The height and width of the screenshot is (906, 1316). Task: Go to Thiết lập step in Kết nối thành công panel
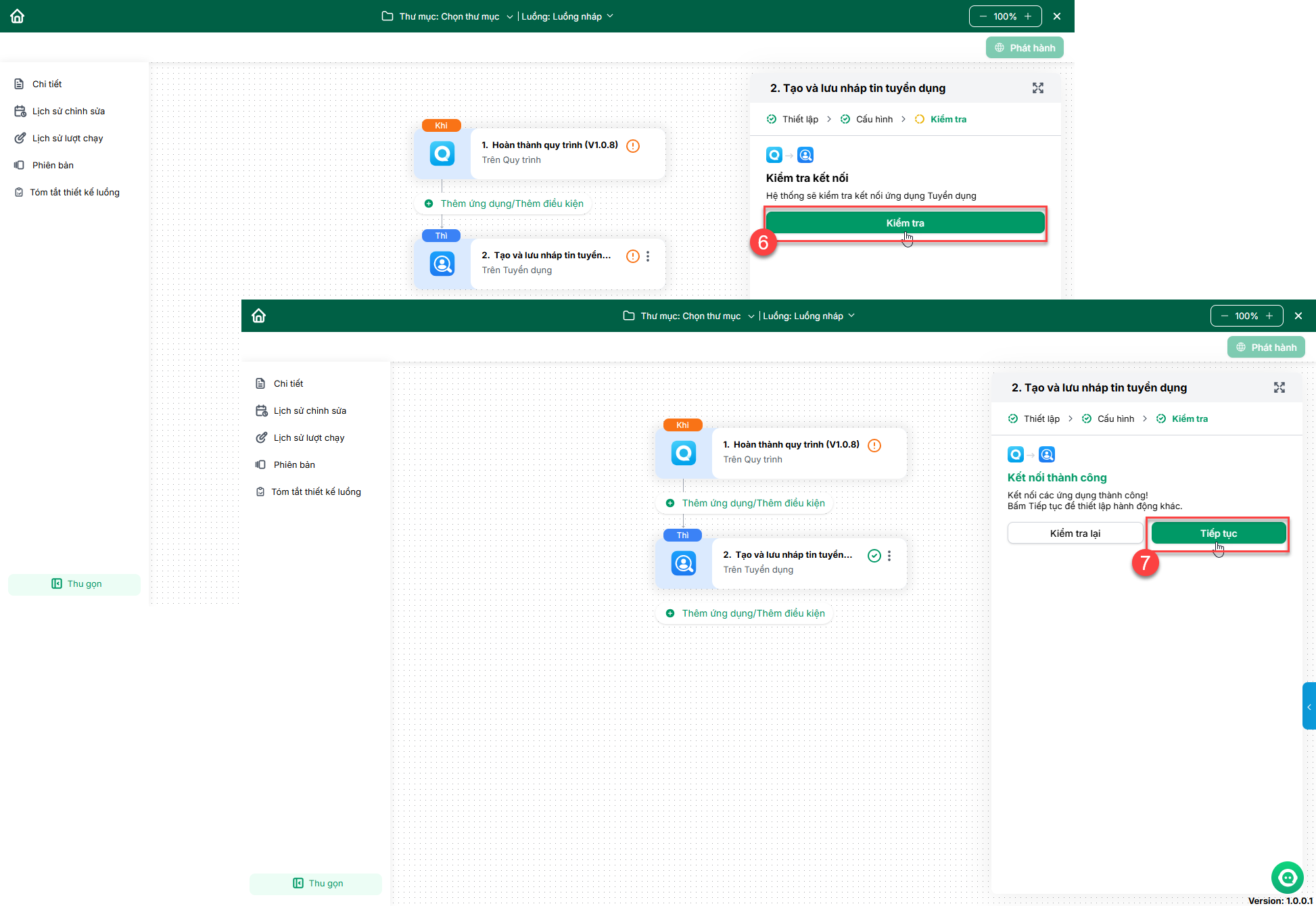pyautogui.click(x=1041, y=419)
